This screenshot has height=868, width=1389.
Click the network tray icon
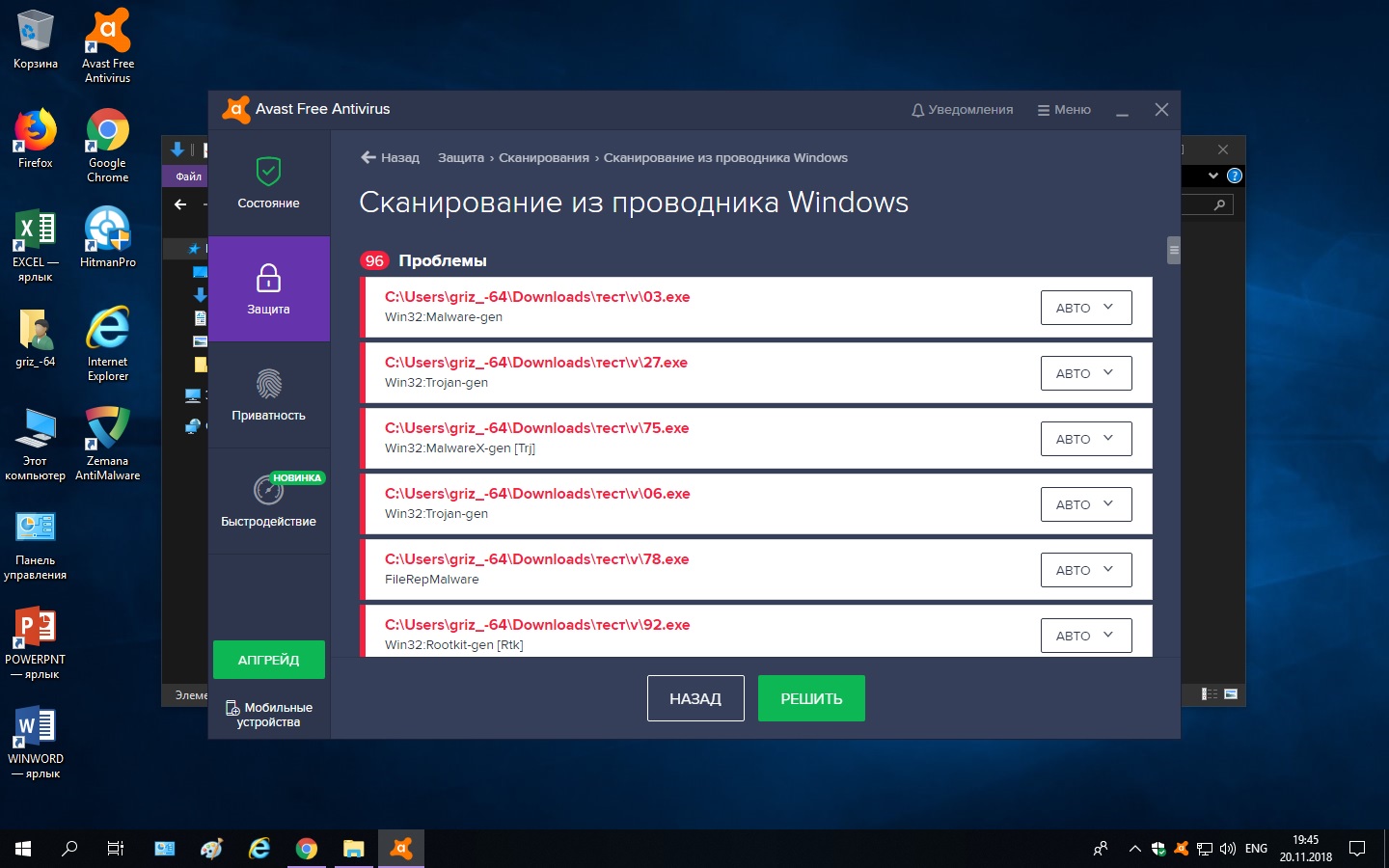pyautogui.click(x=1205, y=849)
